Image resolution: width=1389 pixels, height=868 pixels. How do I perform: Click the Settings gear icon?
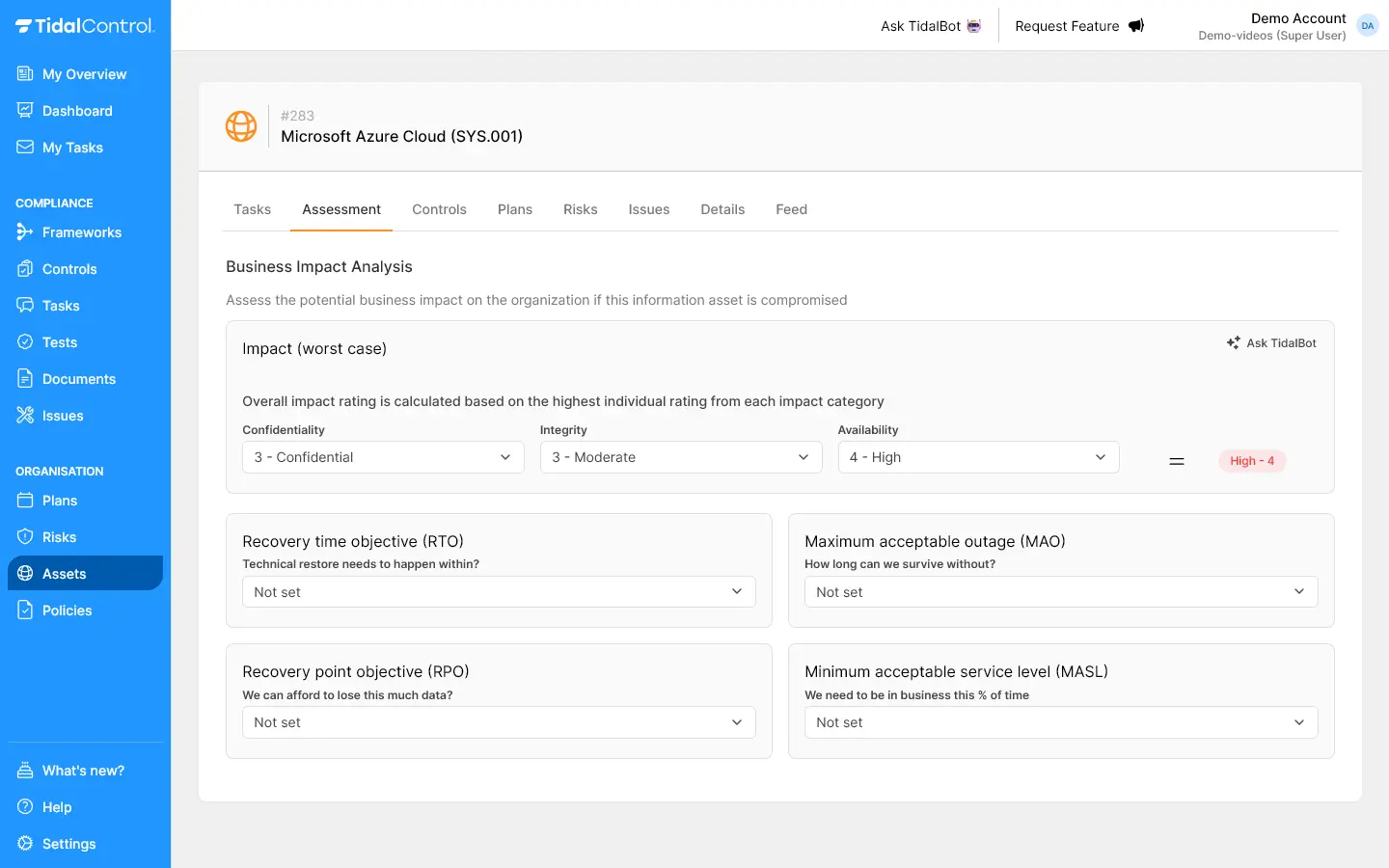pyautogui.click(x=25, y=844)
